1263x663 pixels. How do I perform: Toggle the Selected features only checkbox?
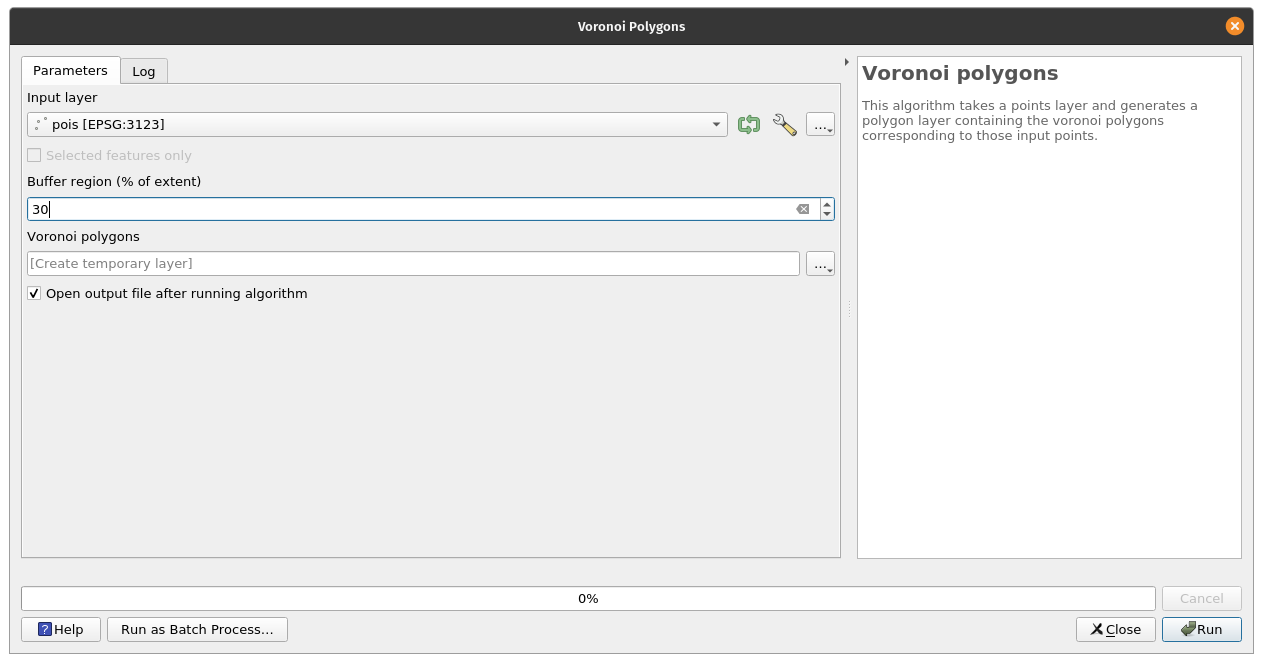point(34,156)
